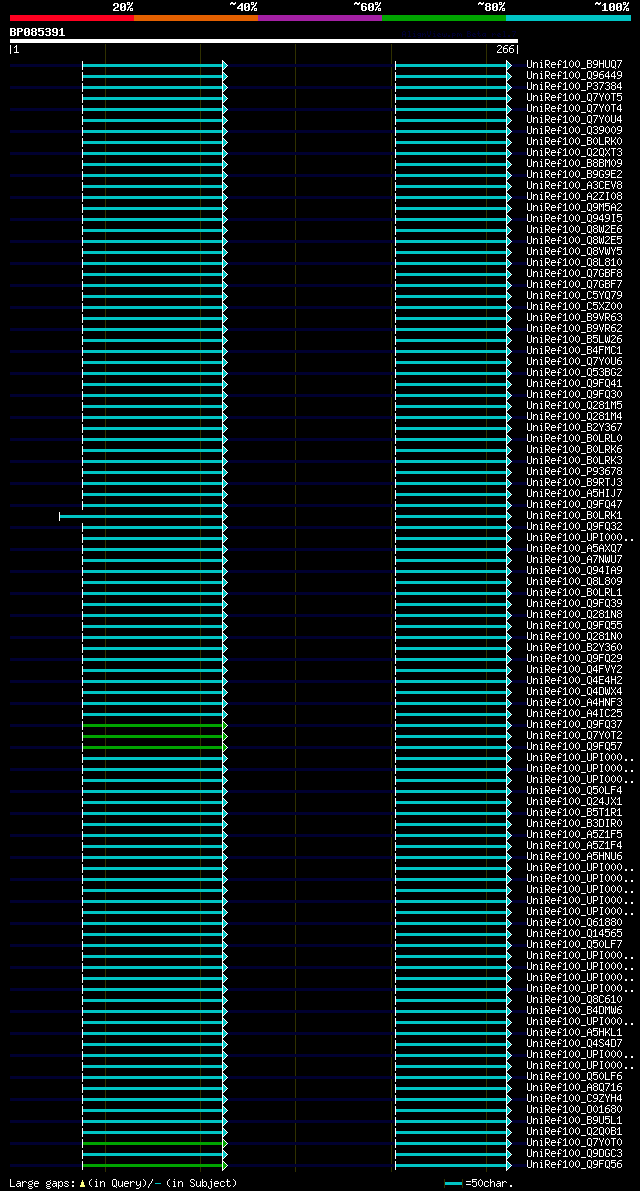The width and height of the screenshot is (640, 1191).
Task: Select the UniRef100_Q9FQ57 label
Action: point(574,747)
